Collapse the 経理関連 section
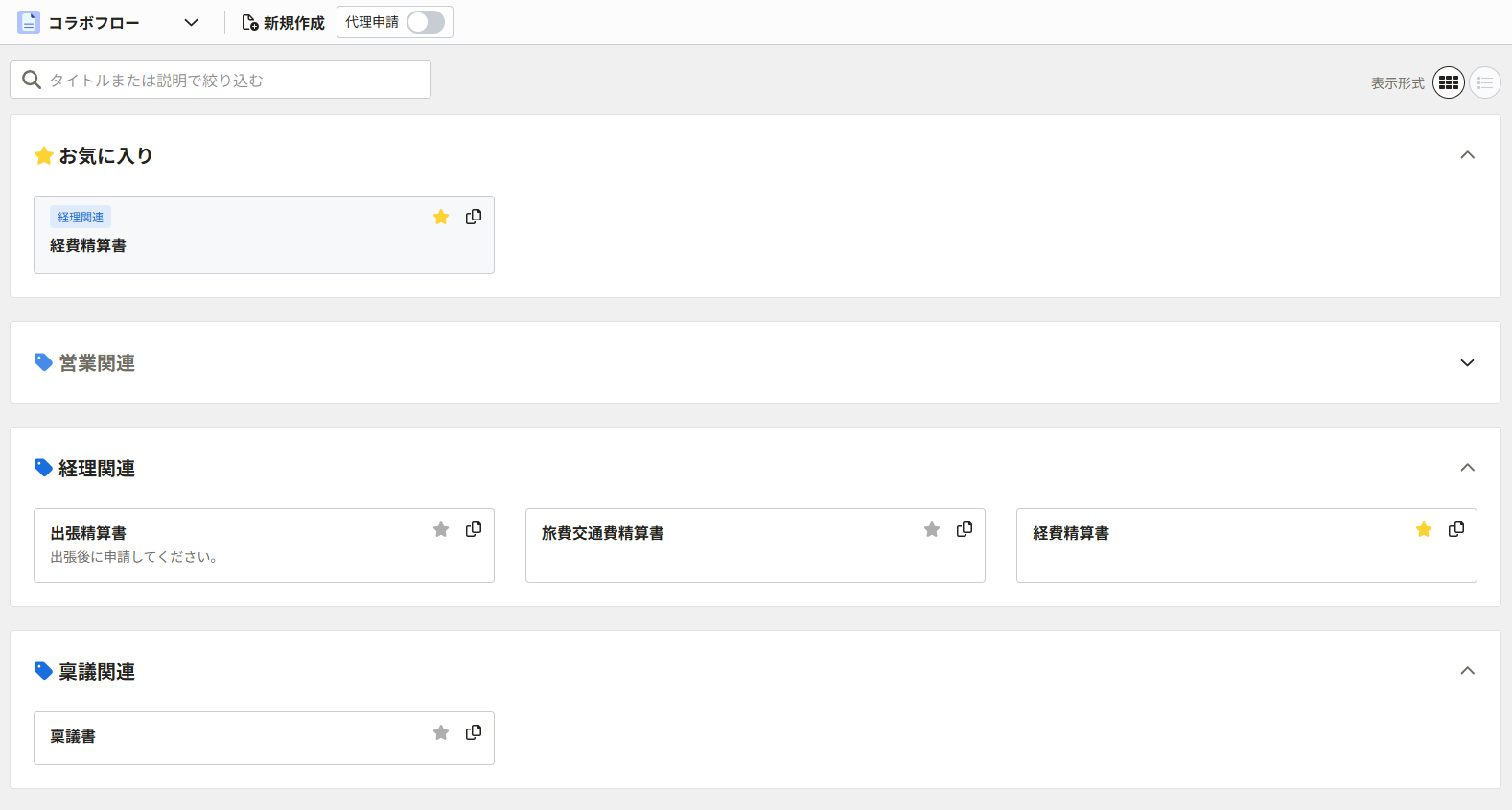The image size is (1512, 810). [1467, 468]
